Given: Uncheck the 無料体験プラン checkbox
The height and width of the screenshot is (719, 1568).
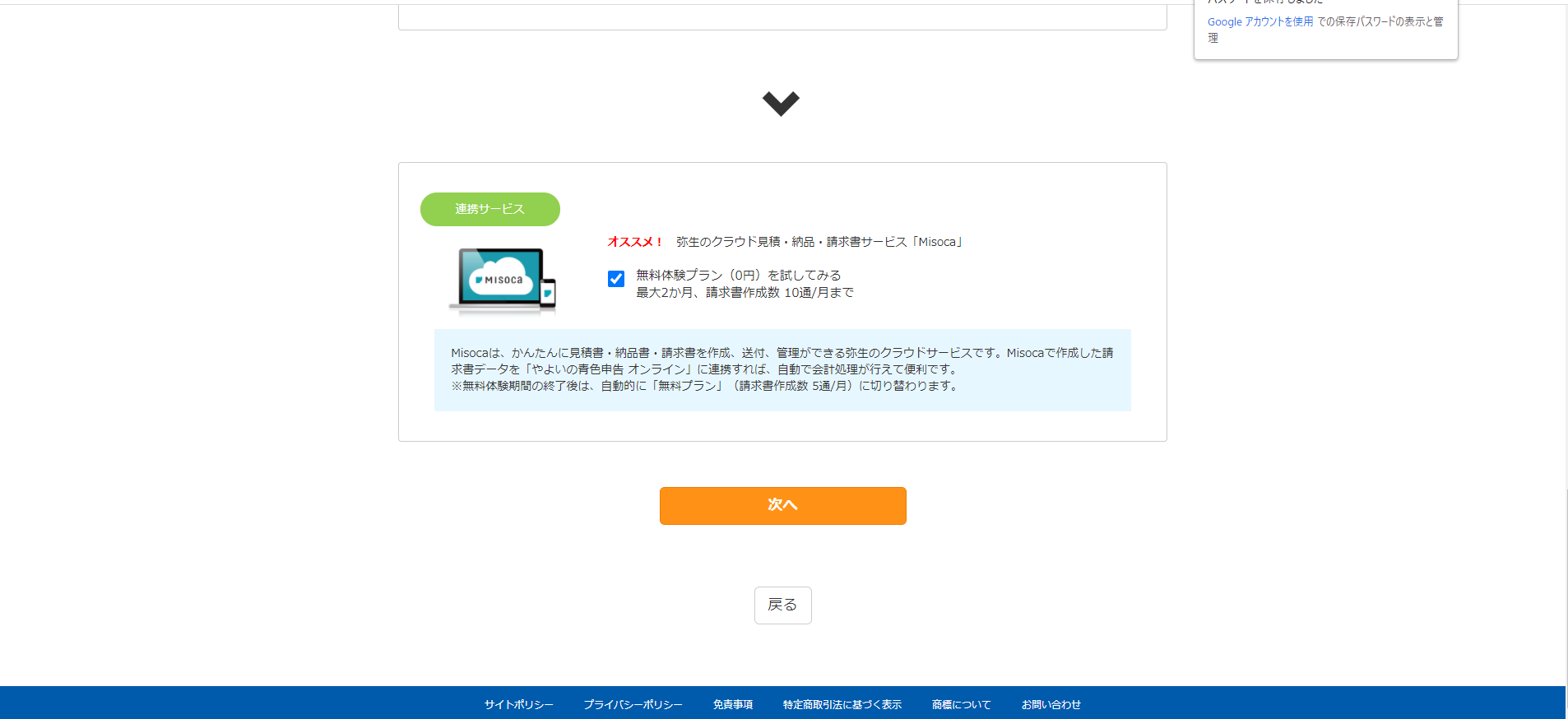Looking at the screenshot, I should 616,279.
